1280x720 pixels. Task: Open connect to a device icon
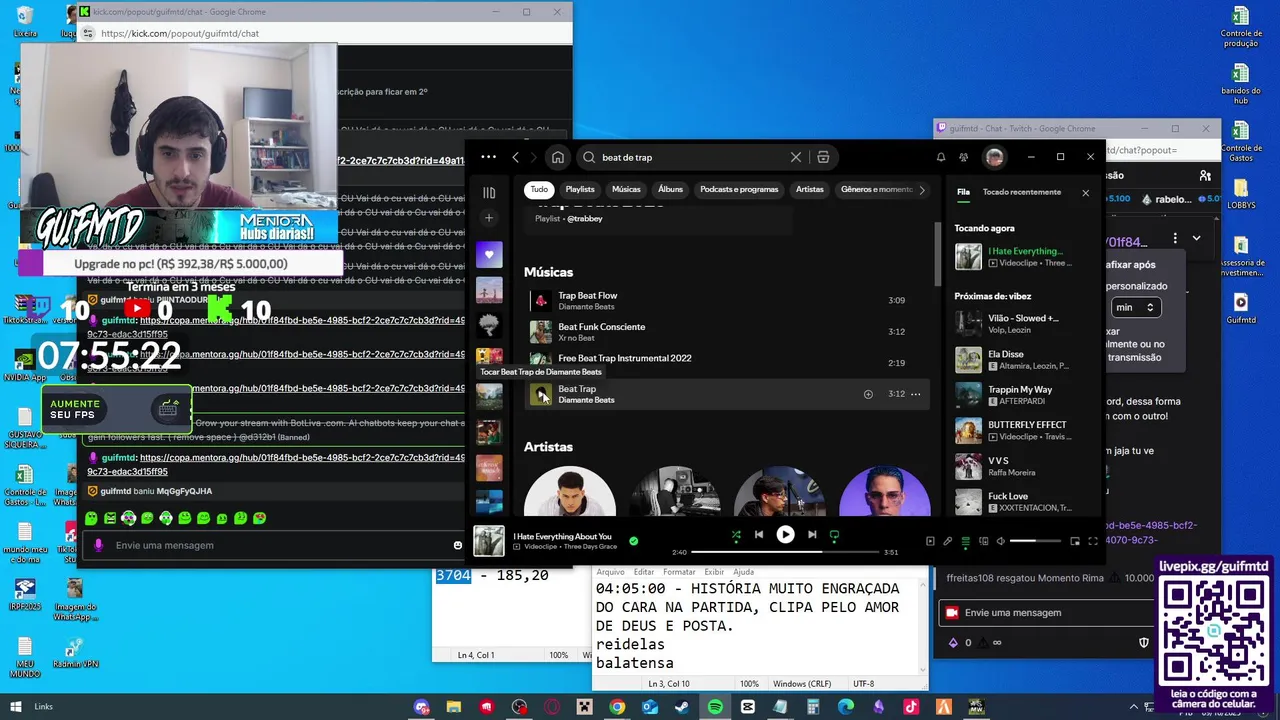coord(984,541)
